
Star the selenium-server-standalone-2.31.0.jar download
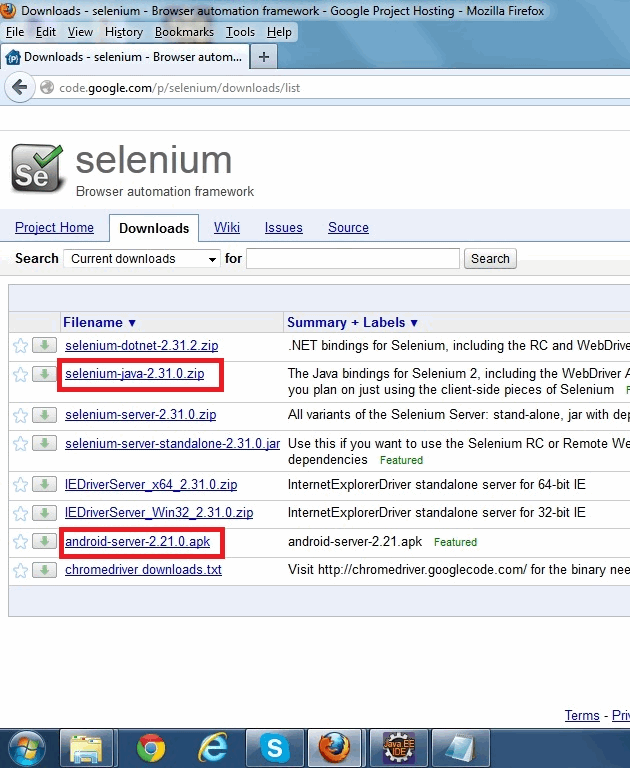21,444
